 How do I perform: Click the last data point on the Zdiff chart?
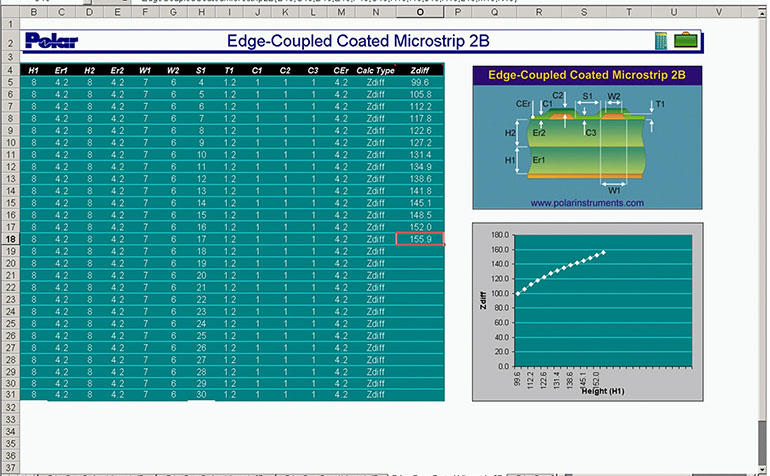pyautogui.click(x=604, y=252)
